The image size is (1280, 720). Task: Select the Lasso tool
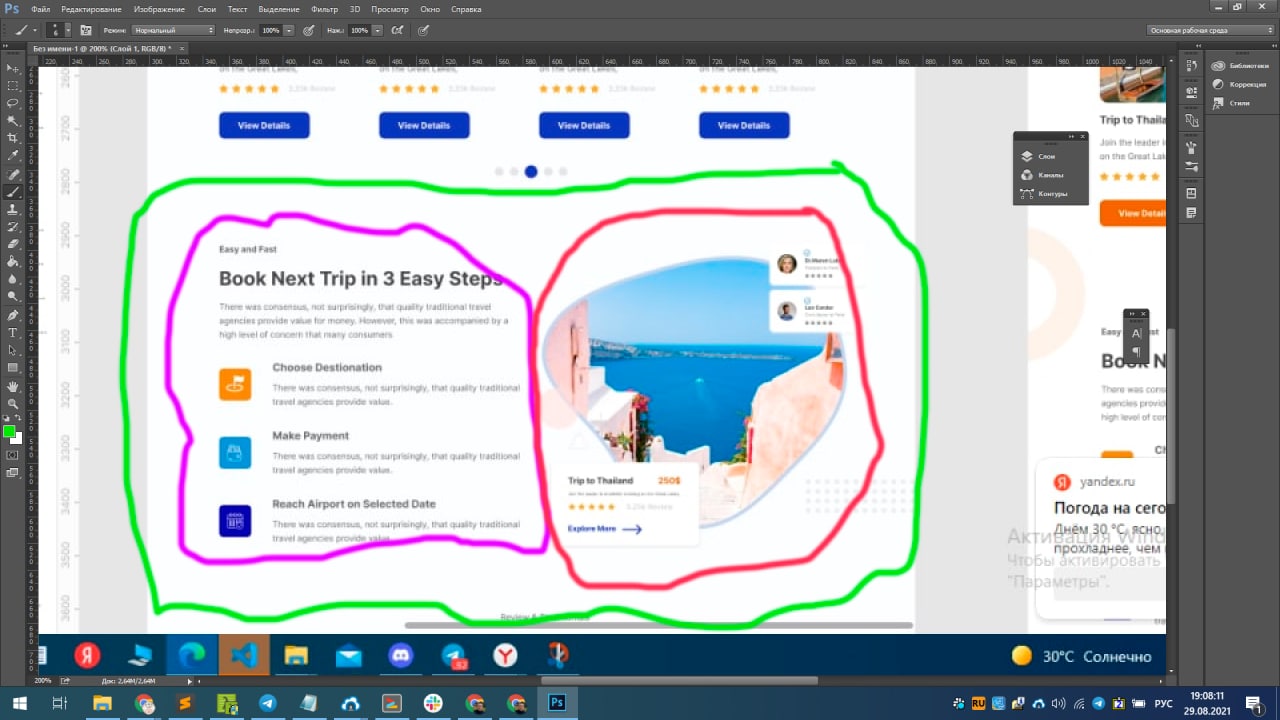tap(13, 103)
